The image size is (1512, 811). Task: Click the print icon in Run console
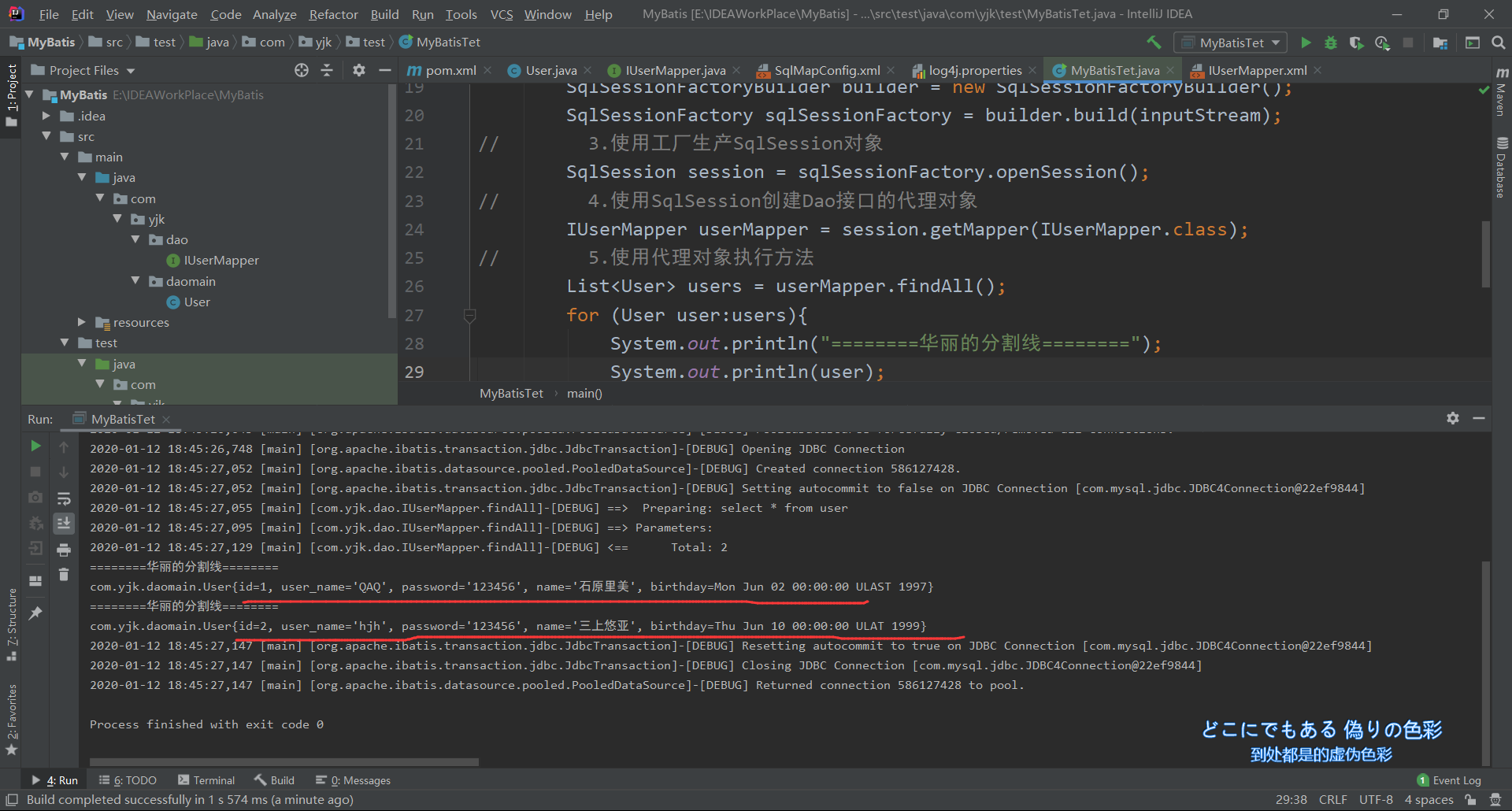click(64, 550)
